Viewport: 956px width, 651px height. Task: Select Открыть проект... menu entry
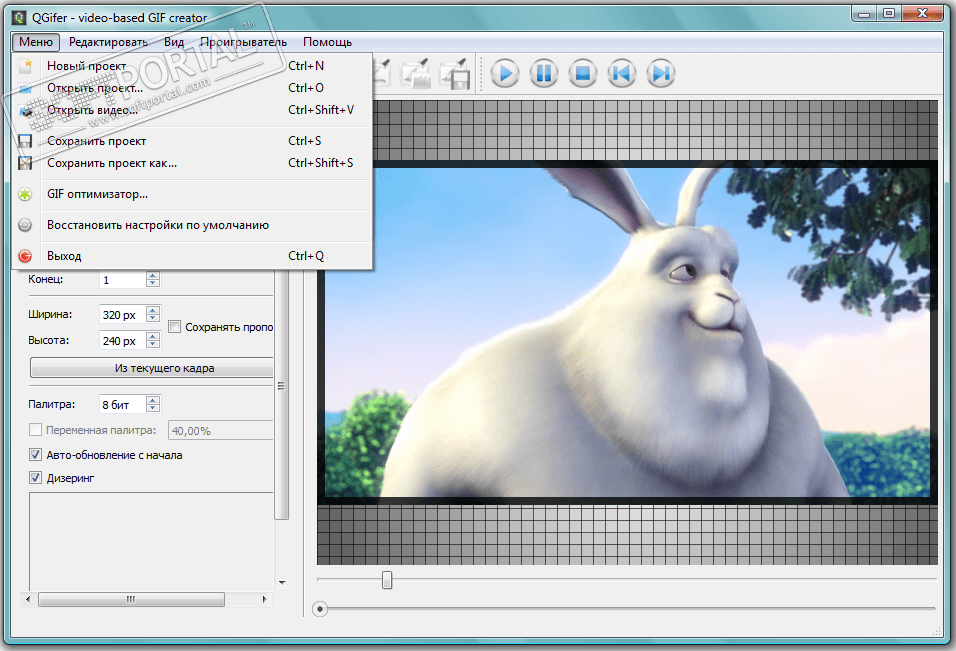tap(192, 88)
